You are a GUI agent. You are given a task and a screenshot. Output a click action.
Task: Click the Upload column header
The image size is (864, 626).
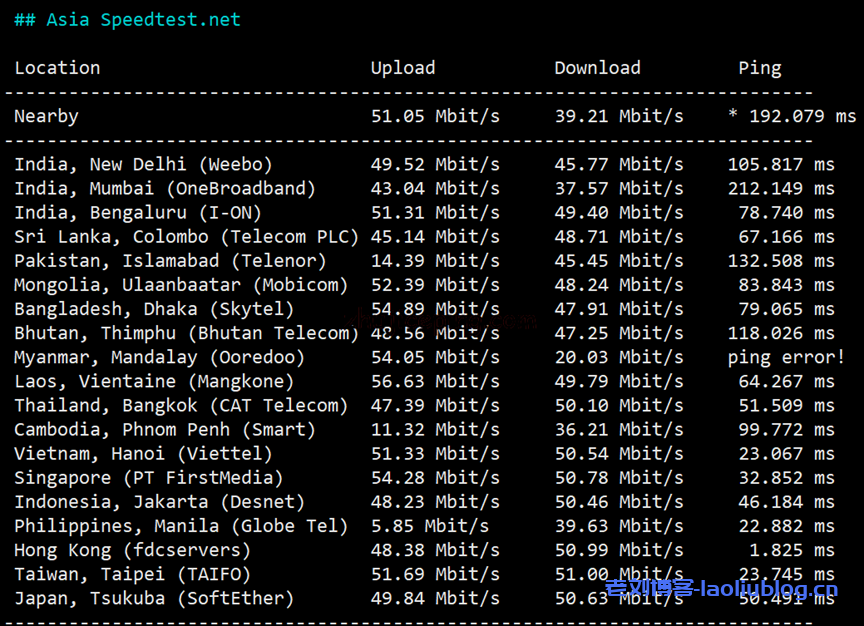click(x=403, y=68)
